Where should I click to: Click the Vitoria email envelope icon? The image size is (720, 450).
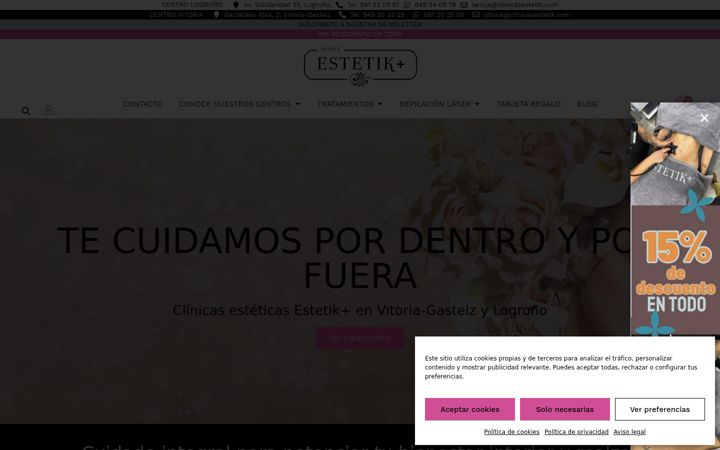tap(476, 15)
